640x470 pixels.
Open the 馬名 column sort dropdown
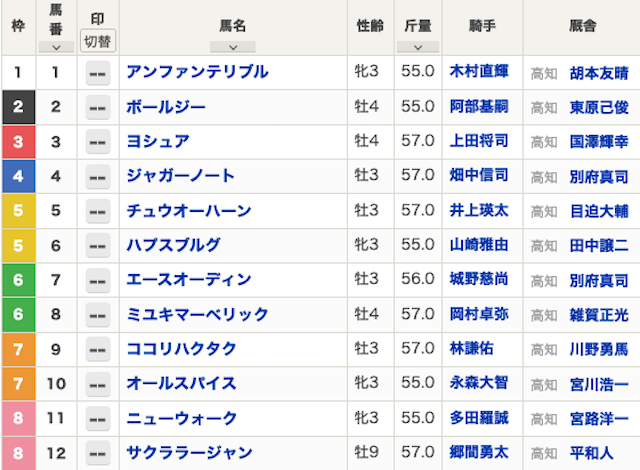tap(232, 47)
